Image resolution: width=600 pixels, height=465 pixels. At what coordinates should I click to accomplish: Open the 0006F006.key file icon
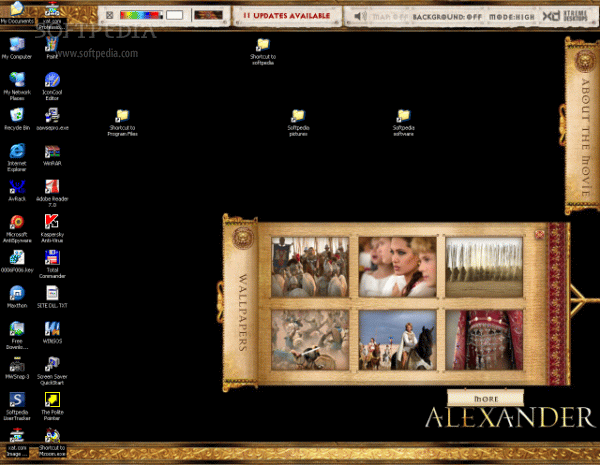tap(17, 261)
